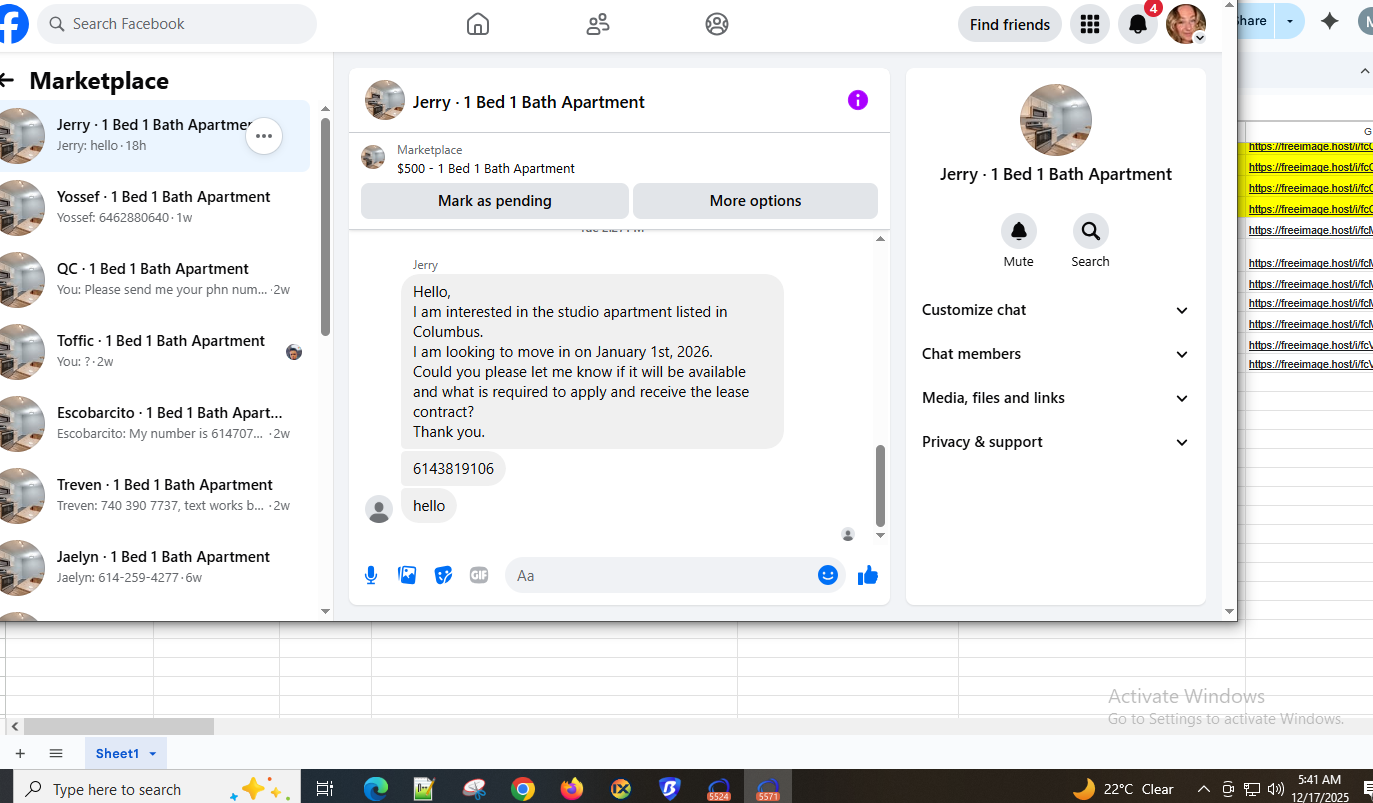
Task: Show hidden system tray icons chevron
Action: (x=1203, y=789)
